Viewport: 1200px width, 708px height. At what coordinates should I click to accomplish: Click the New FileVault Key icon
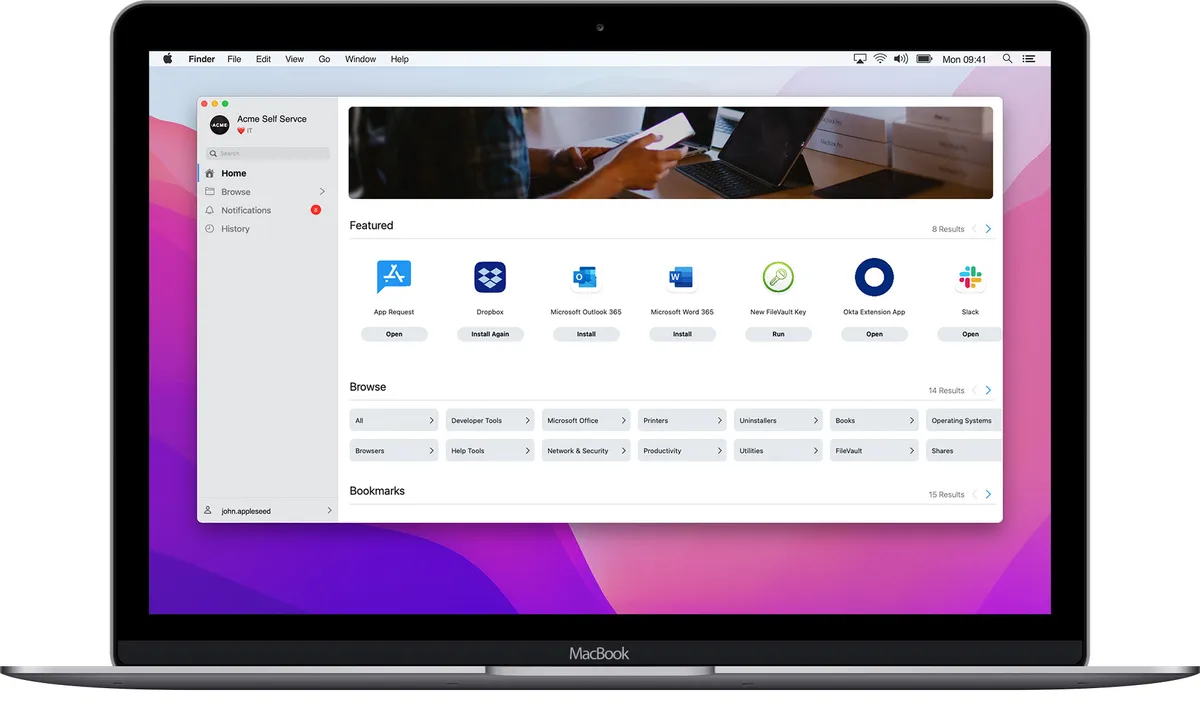pyautogui.click(x=778, y=276)
